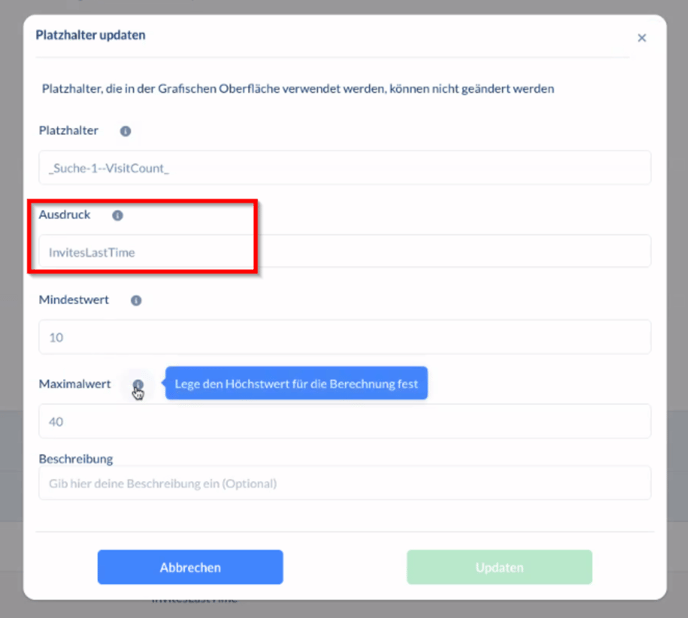Screen dimensions: 688x618
Task: Click the Maximalwert info icon
Action: [138, 385]
